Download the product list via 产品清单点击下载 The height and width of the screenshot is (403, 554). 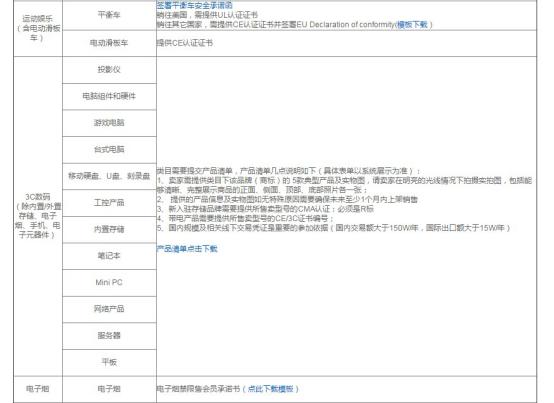[x=187, y=249]
